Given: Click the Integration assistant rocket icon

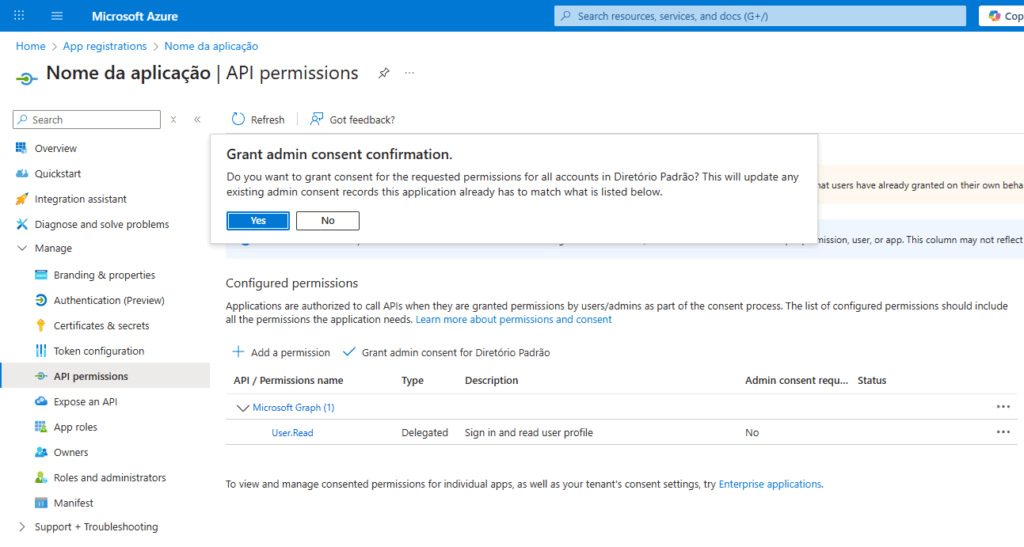Looking at the screenshot, I should [22, 199].
